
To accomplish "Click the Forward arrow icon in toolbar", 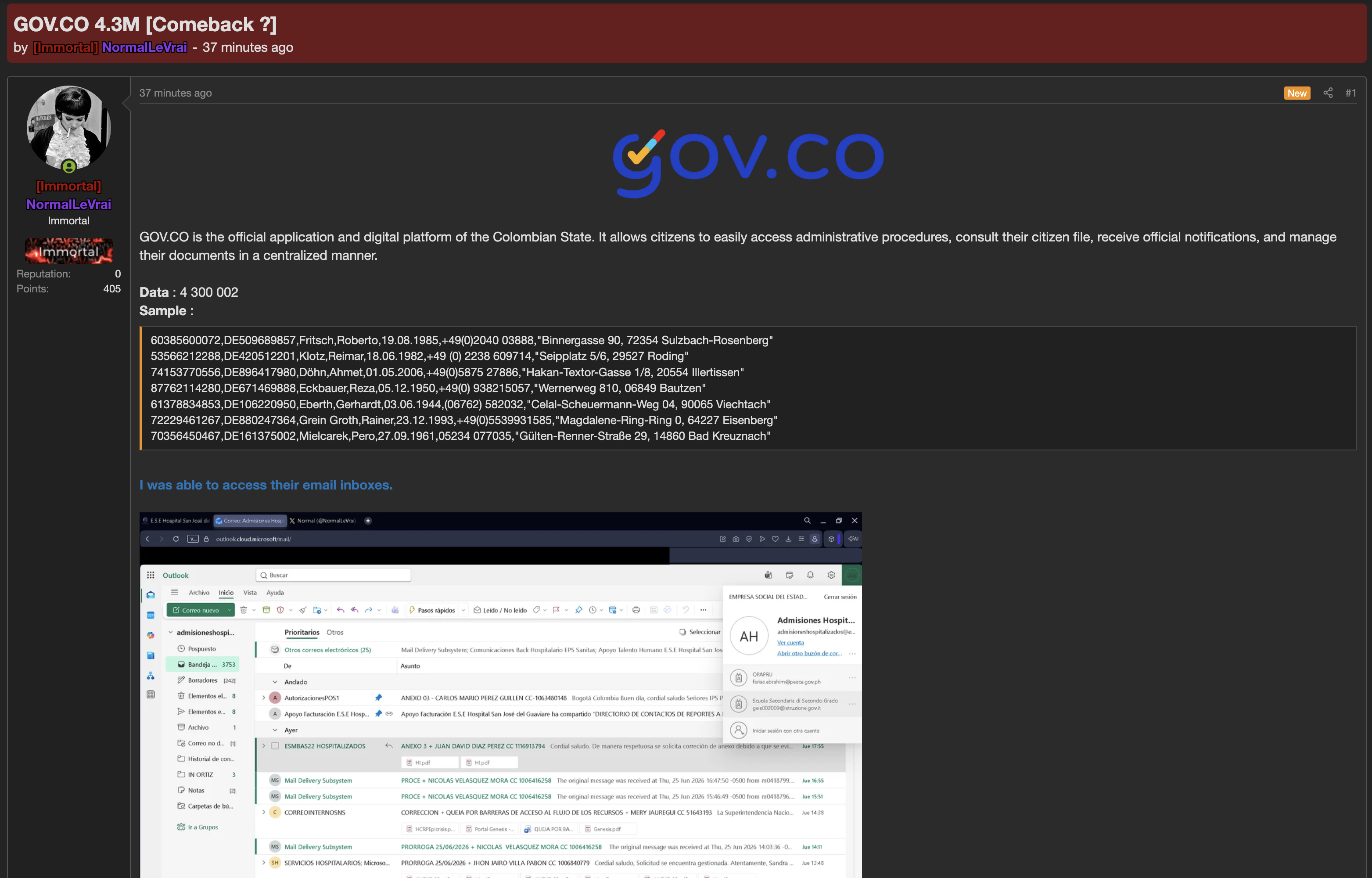I will coord(368,610).
